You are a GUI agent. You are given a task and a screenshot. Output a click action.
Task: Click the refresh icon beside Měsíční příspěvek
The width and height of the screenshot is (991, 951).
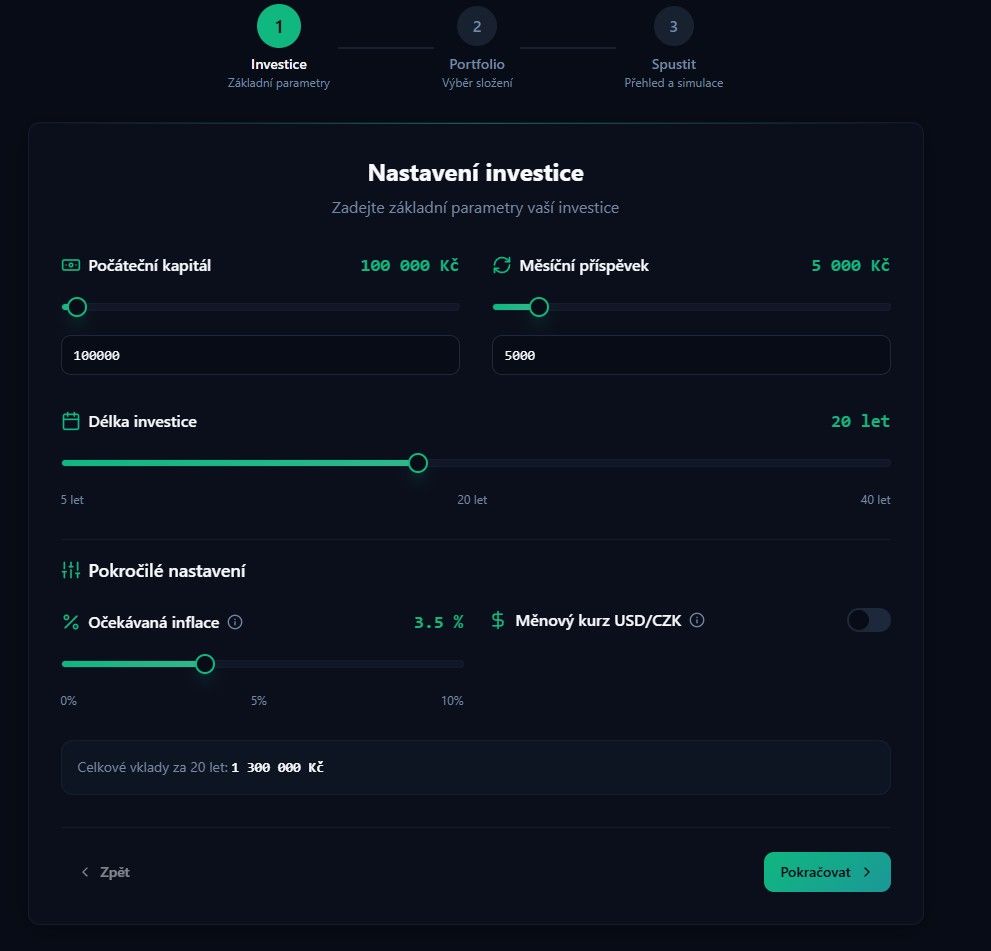pos(501,265)
